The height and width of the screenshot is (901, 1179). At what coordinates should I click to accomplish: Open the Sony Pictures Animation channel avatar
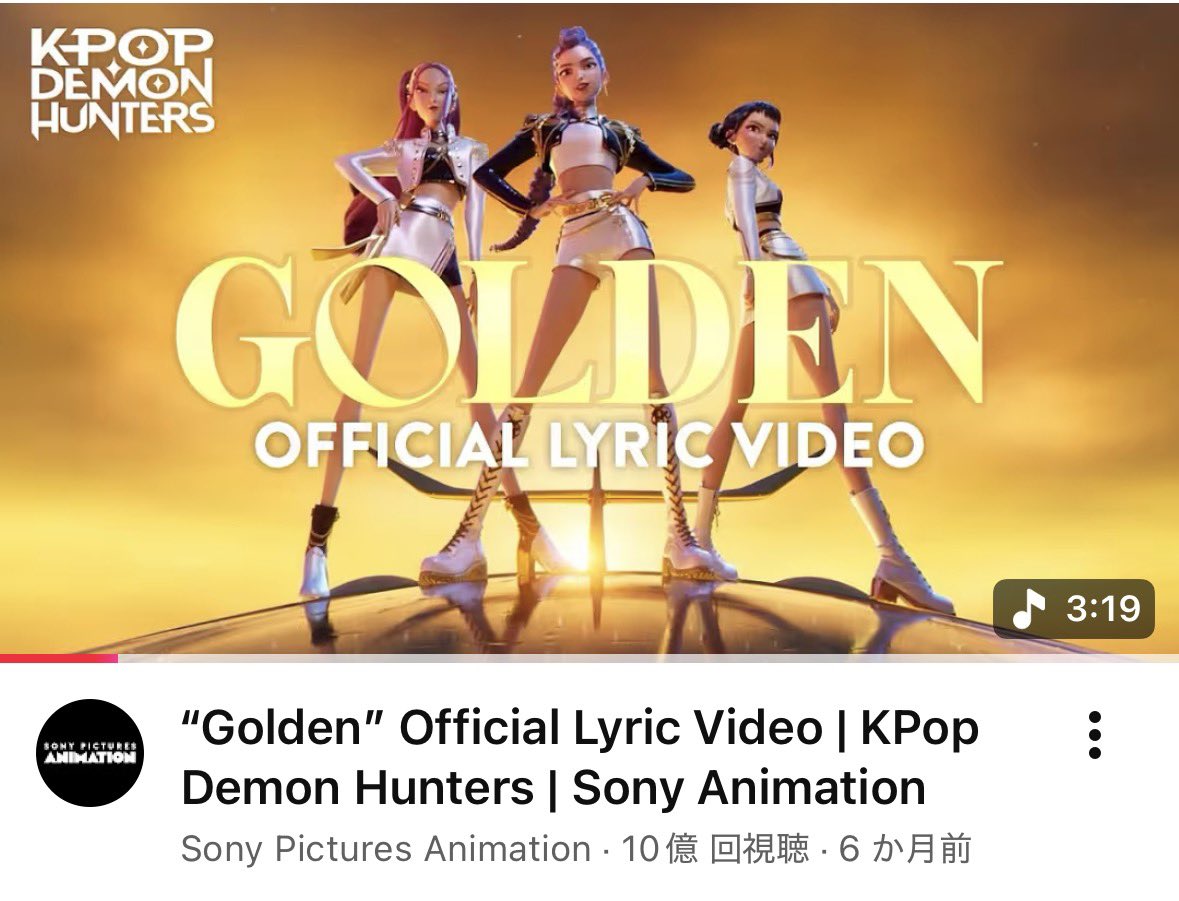coord(90,753)
